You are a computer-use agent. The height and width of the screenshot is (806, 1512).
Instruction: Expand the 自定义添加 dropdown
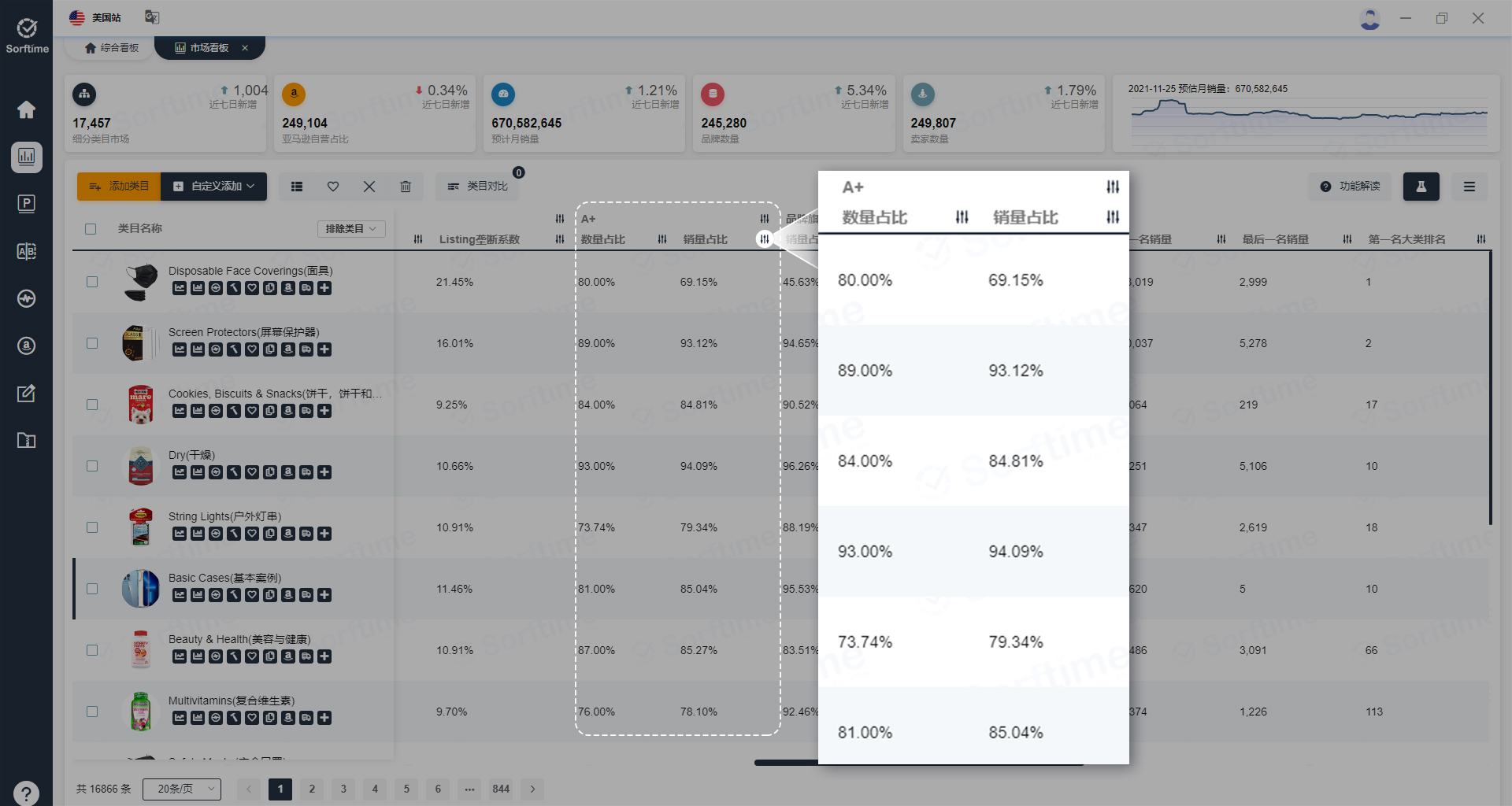tap(214, 187)
